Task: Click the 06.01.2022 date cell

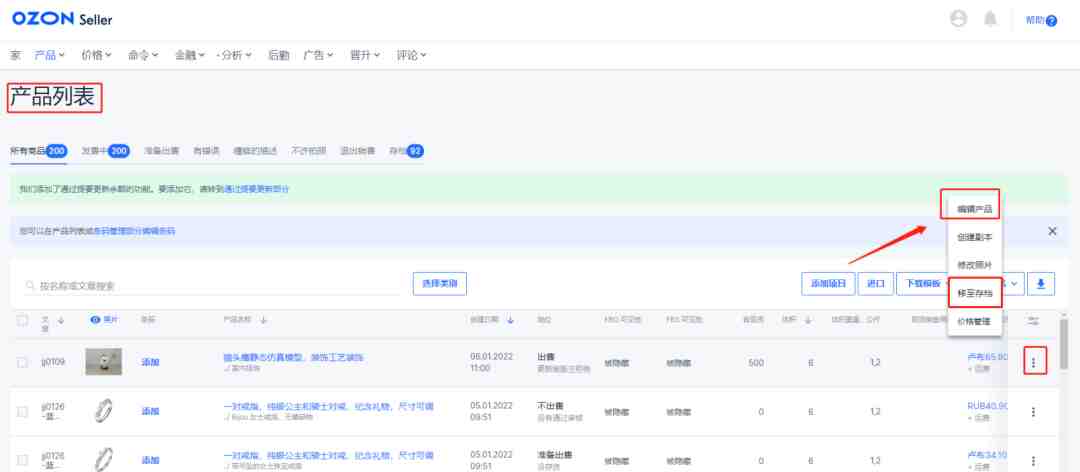Action: (491, 362)
